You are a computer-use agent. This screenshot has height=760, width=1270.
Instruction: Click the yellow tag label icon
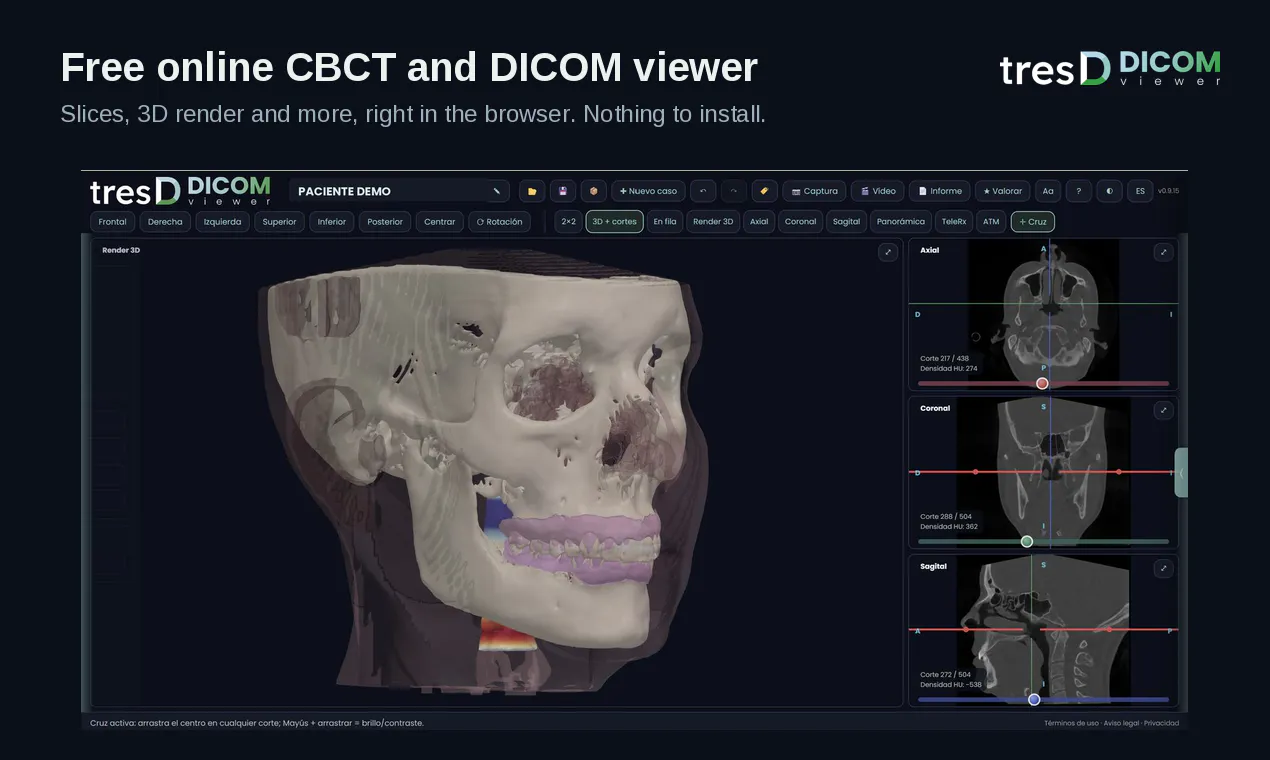(765, 191)
